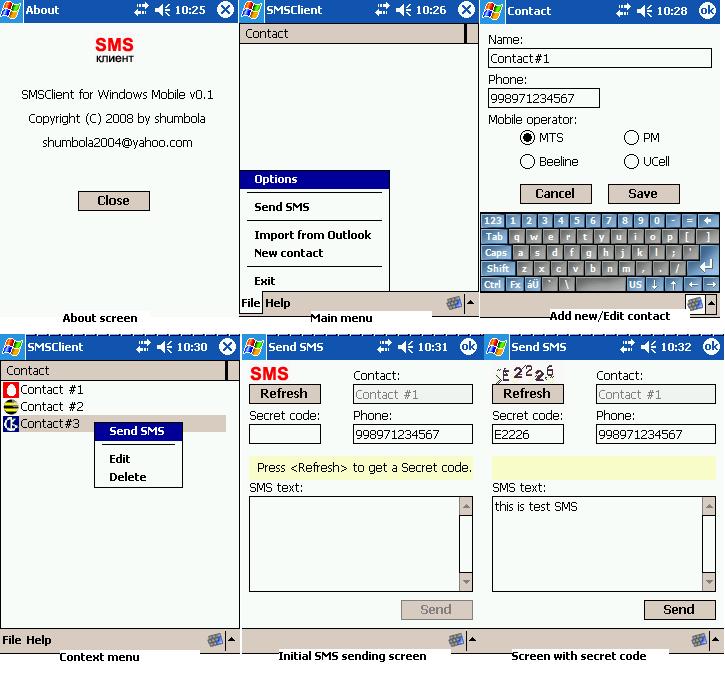The height and width of the screenshot is (674, 725).
Task: Expand input method arrow in Initial SMS screen
Action: click(x=473, y=640)
